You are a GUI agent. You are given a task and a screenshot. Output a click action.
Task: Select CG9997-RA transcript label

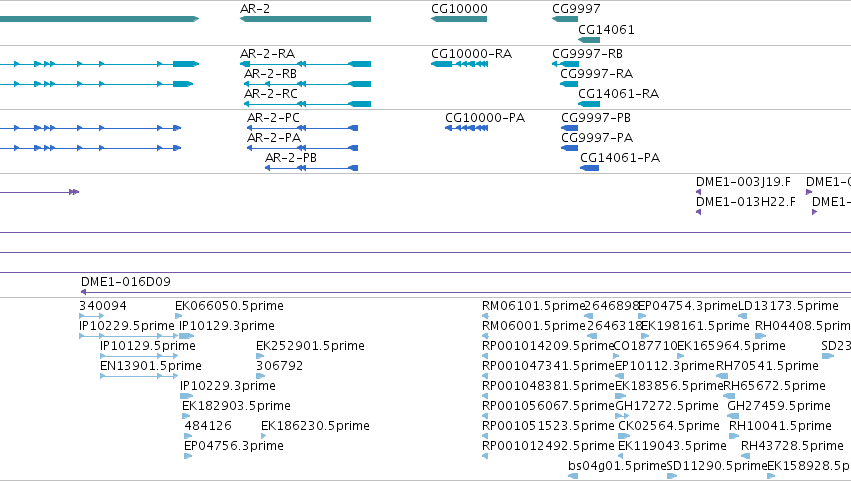point(596,74)
